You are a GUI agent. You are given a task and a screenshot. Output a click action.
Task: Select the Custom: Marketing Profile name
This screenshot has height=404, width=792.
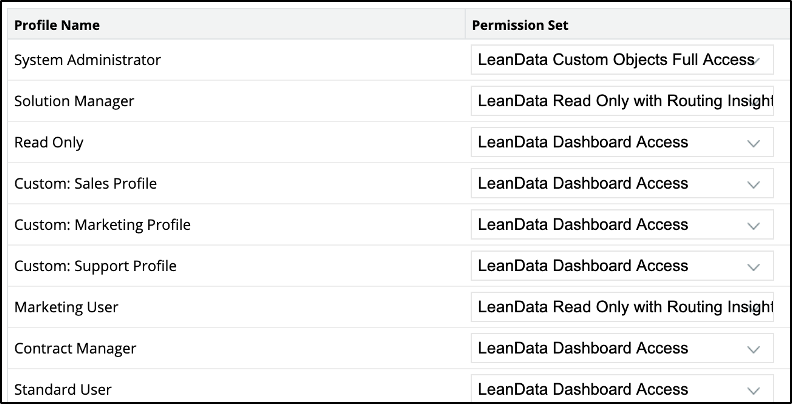coord(102,225)
